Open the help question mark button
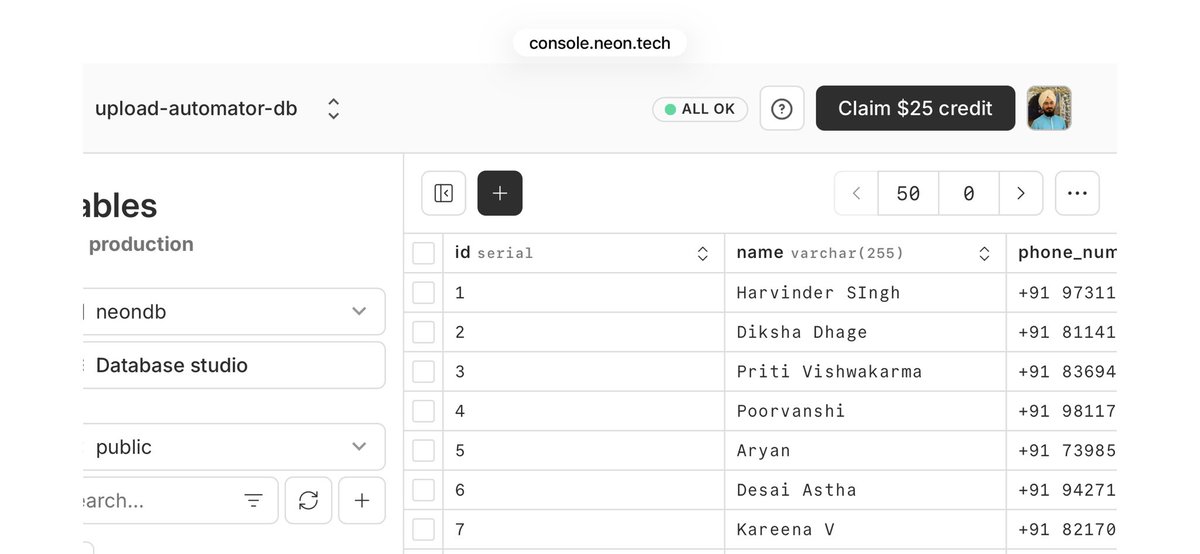The image size is (1200, 554). (x=782, y=108)
